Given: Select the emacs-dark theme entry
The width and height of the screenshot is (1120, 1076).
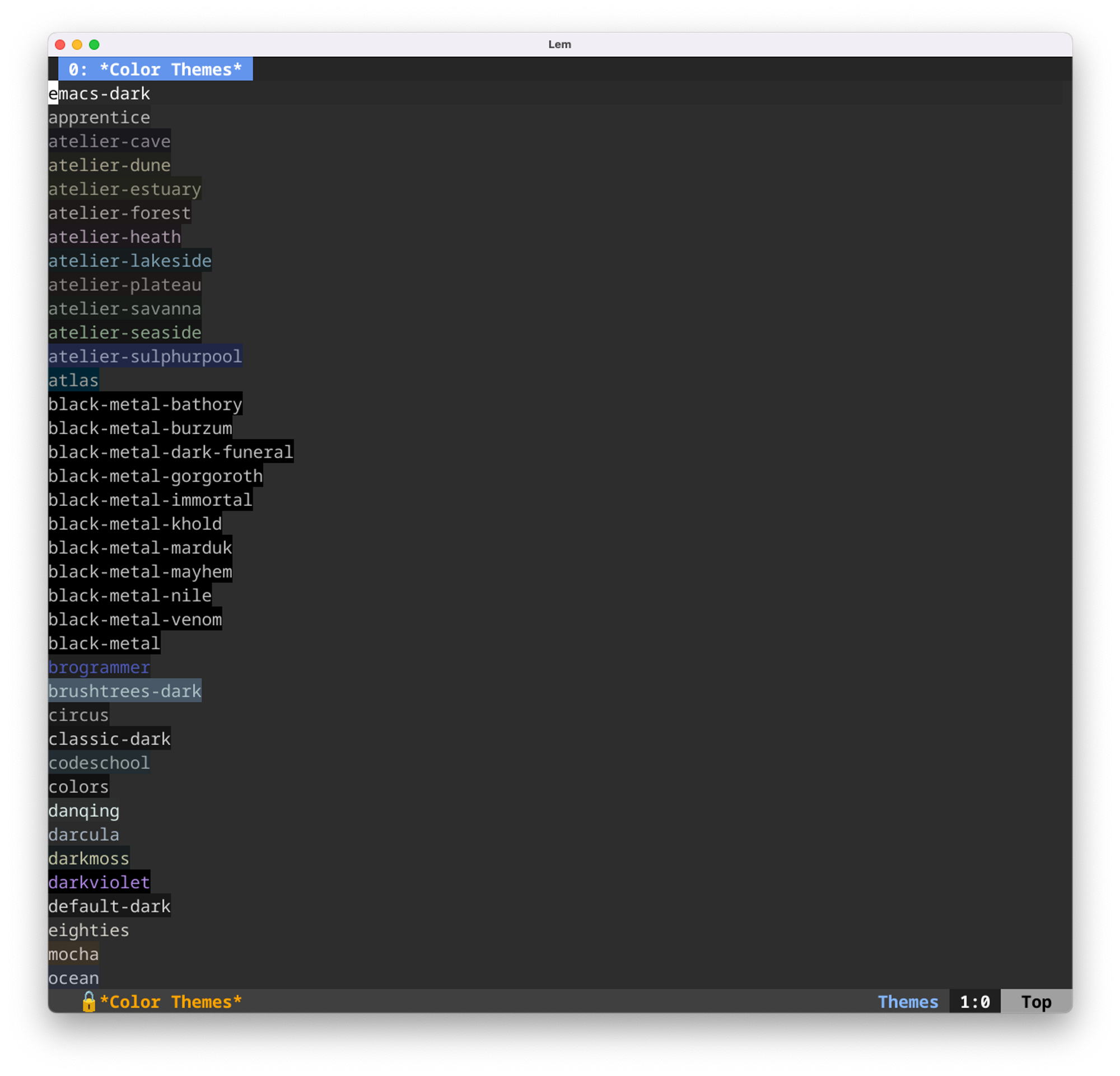Looking at the screenshot, I should tap(100, 94).
